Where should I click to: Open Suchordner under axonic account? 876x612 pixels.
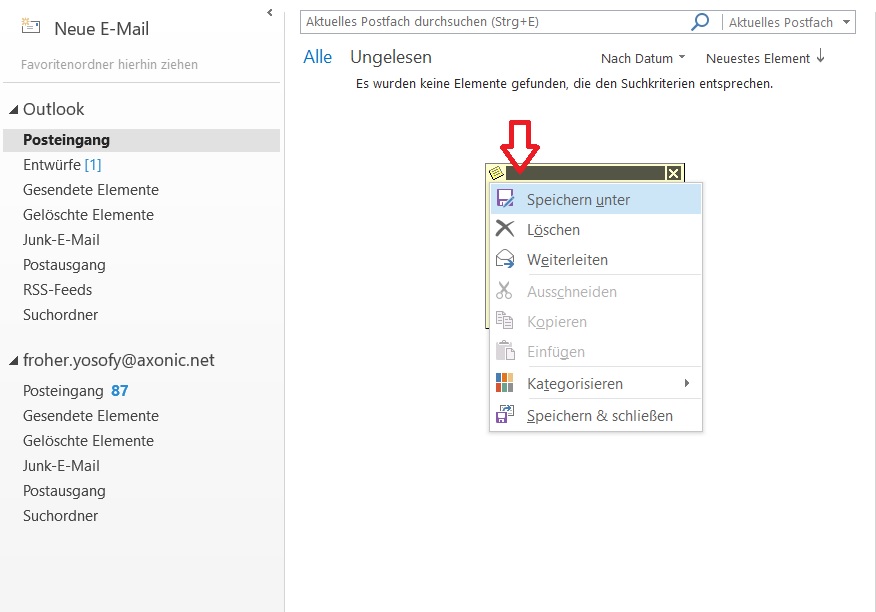click(141, 516)
